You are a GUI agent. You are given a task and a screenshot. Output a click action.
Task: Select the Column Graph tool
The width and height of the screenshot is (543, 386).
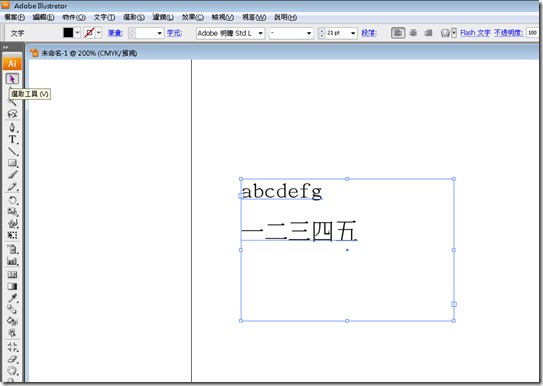[12, 261]
